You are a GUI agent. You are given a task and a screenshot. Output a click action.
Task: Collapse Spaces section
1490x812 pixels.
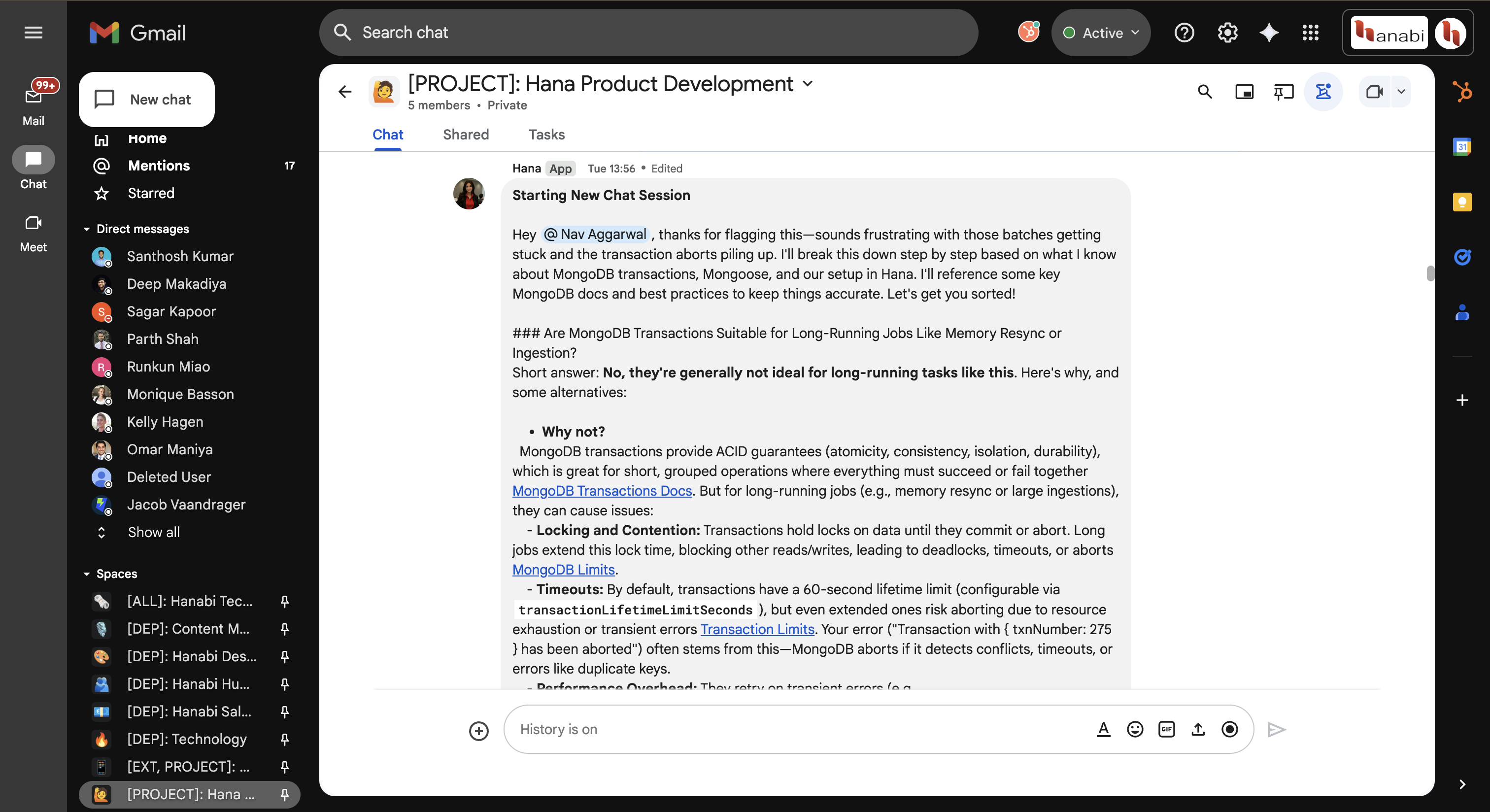point(87,574)
